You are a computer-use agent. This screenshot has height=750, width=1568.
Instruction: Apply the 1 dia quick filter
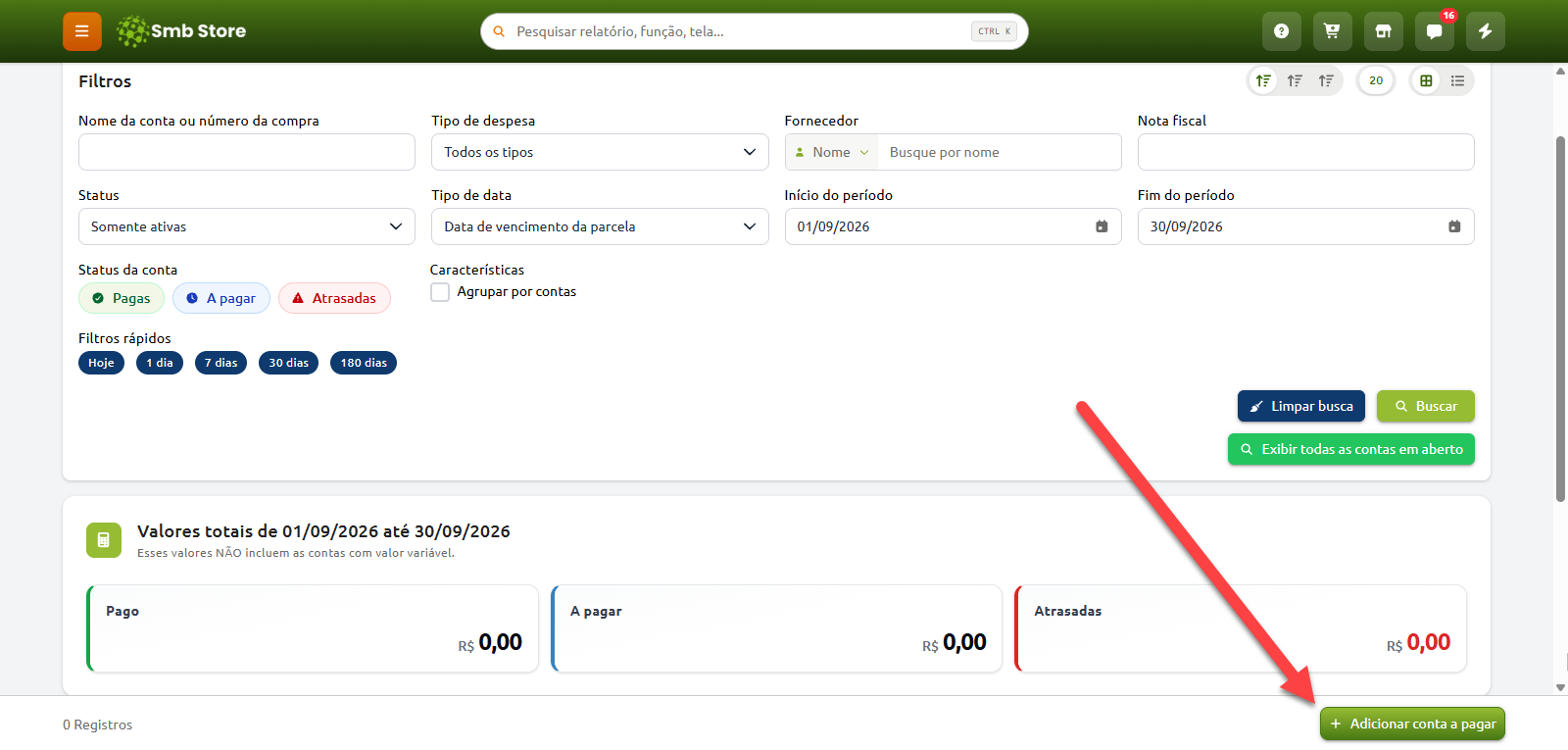point(160,363)
